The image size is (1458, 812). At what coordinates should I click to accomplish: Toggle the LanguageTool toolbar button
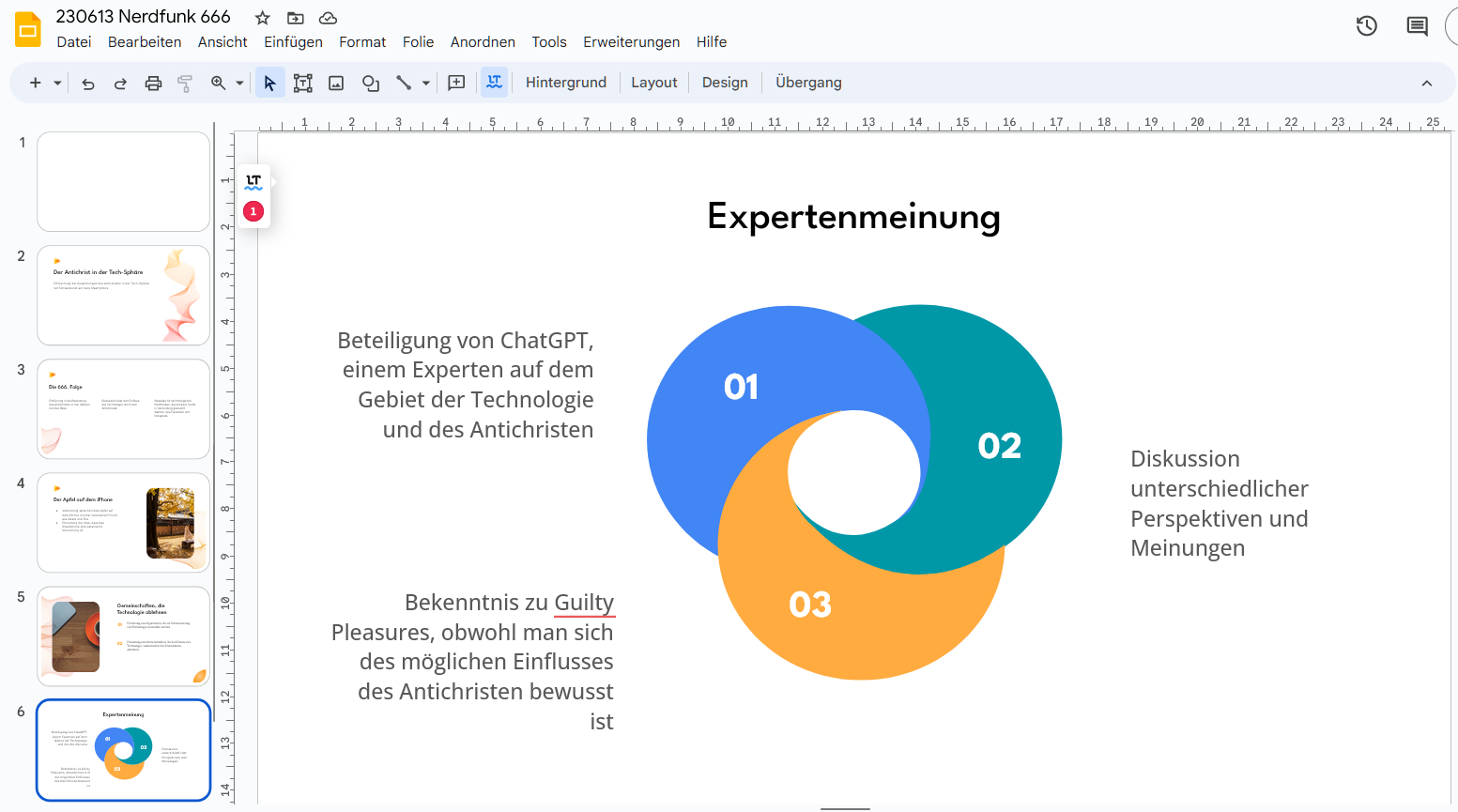point(494,83)
